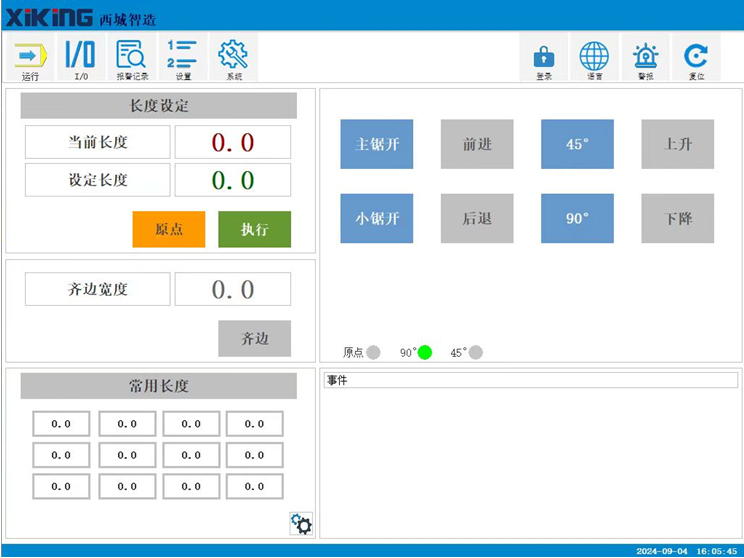Click the 设定长度 value field

(x=233, y=180)
